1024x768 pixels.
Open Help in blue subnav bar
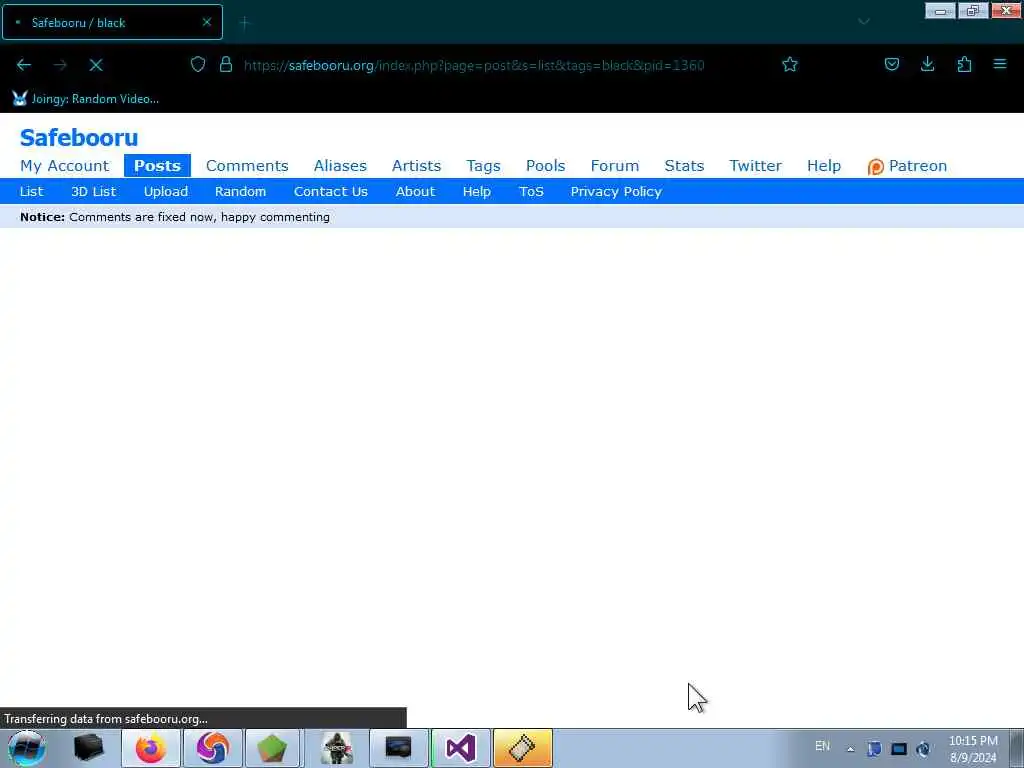pos(477,191)
